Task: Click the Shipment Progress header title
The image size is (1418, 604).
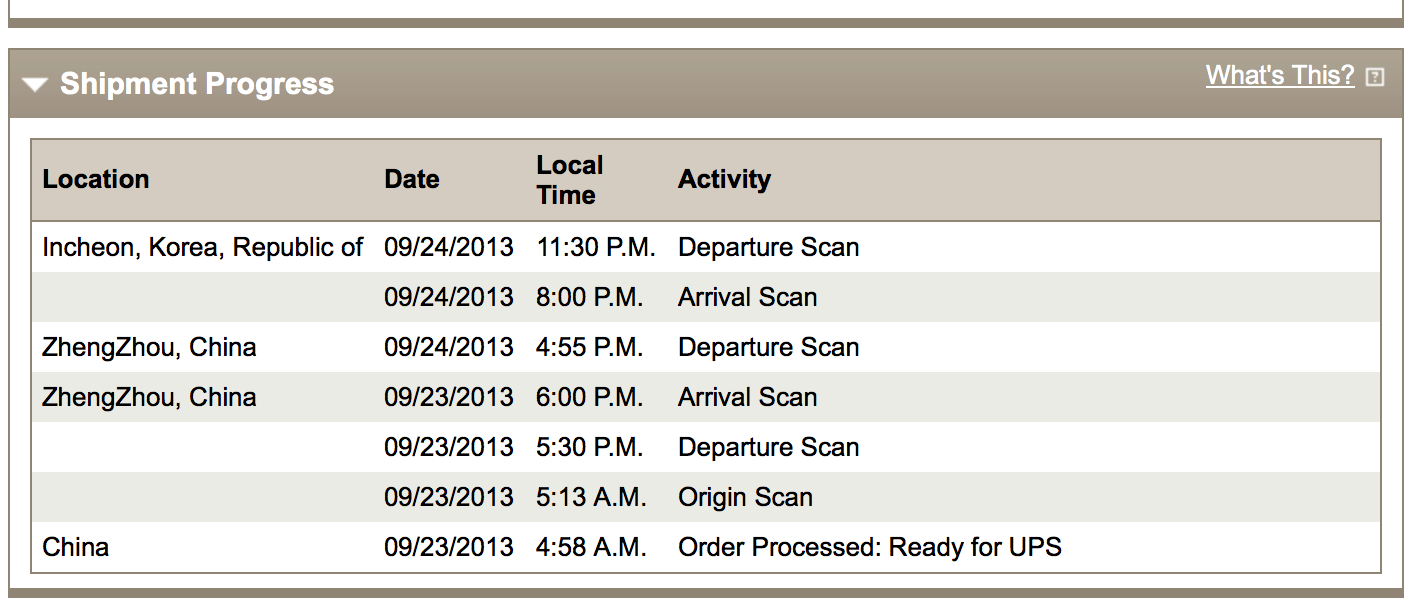Action: pos(196,84)
